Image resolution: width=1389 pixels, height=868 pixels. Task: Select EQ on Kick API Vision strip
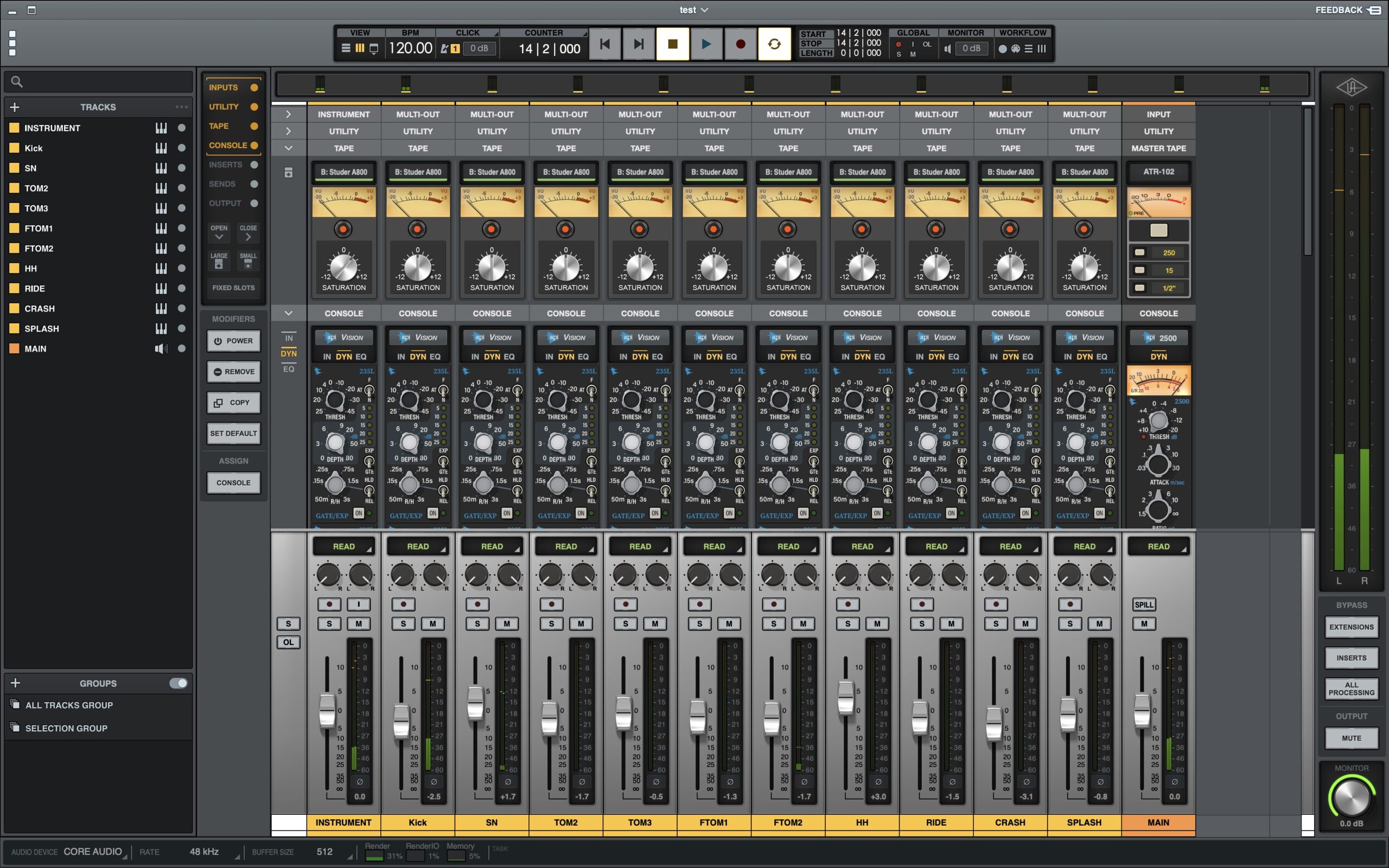[435, 356]
